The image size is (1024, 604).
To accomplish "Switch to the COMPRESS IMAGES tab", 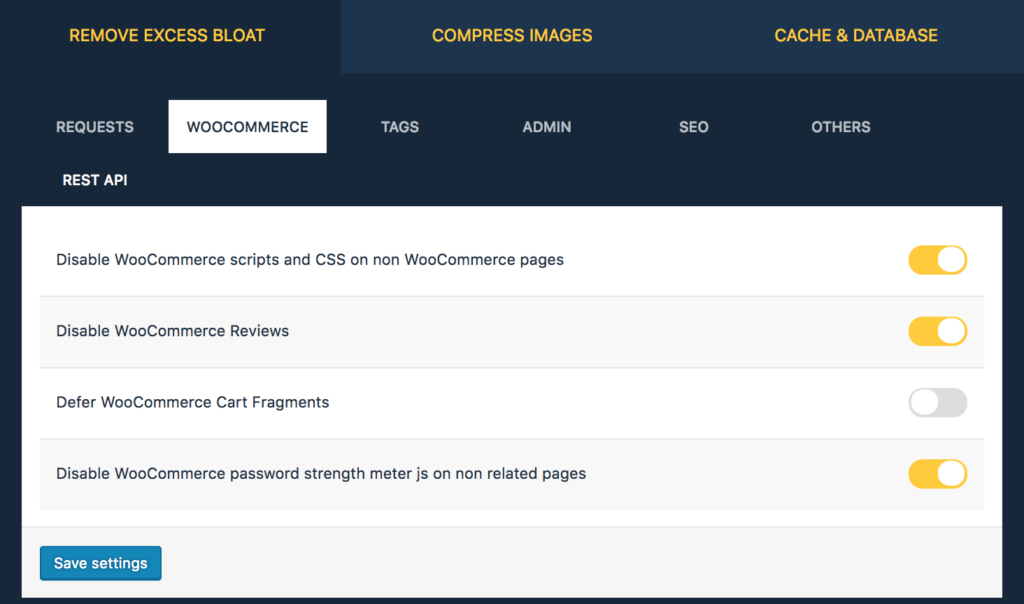I will (512, 35).
